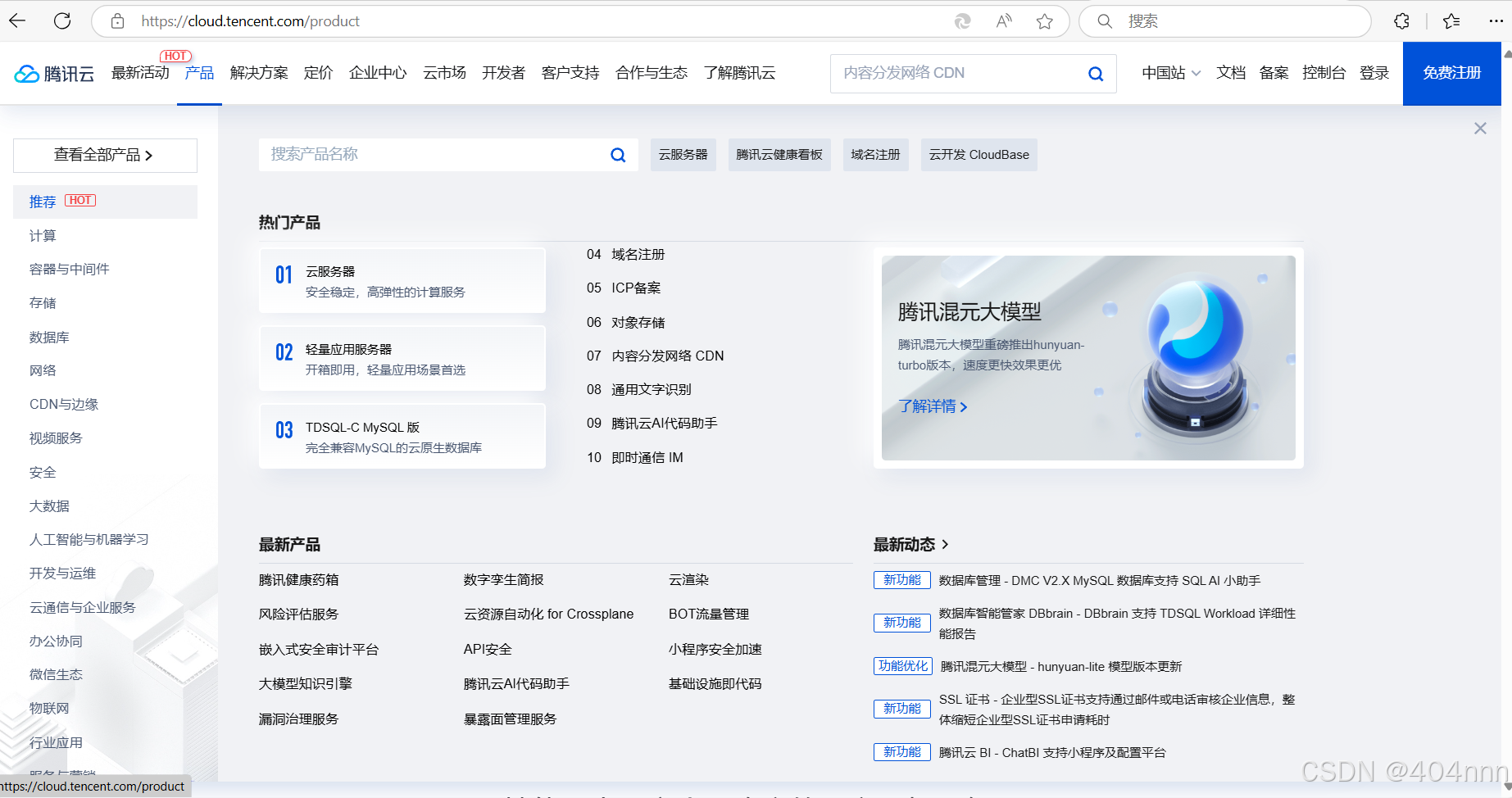The height and width of the screenshot is (798, 1512).
Task: Open the 开发者 menu item
Action: (503, 73)
